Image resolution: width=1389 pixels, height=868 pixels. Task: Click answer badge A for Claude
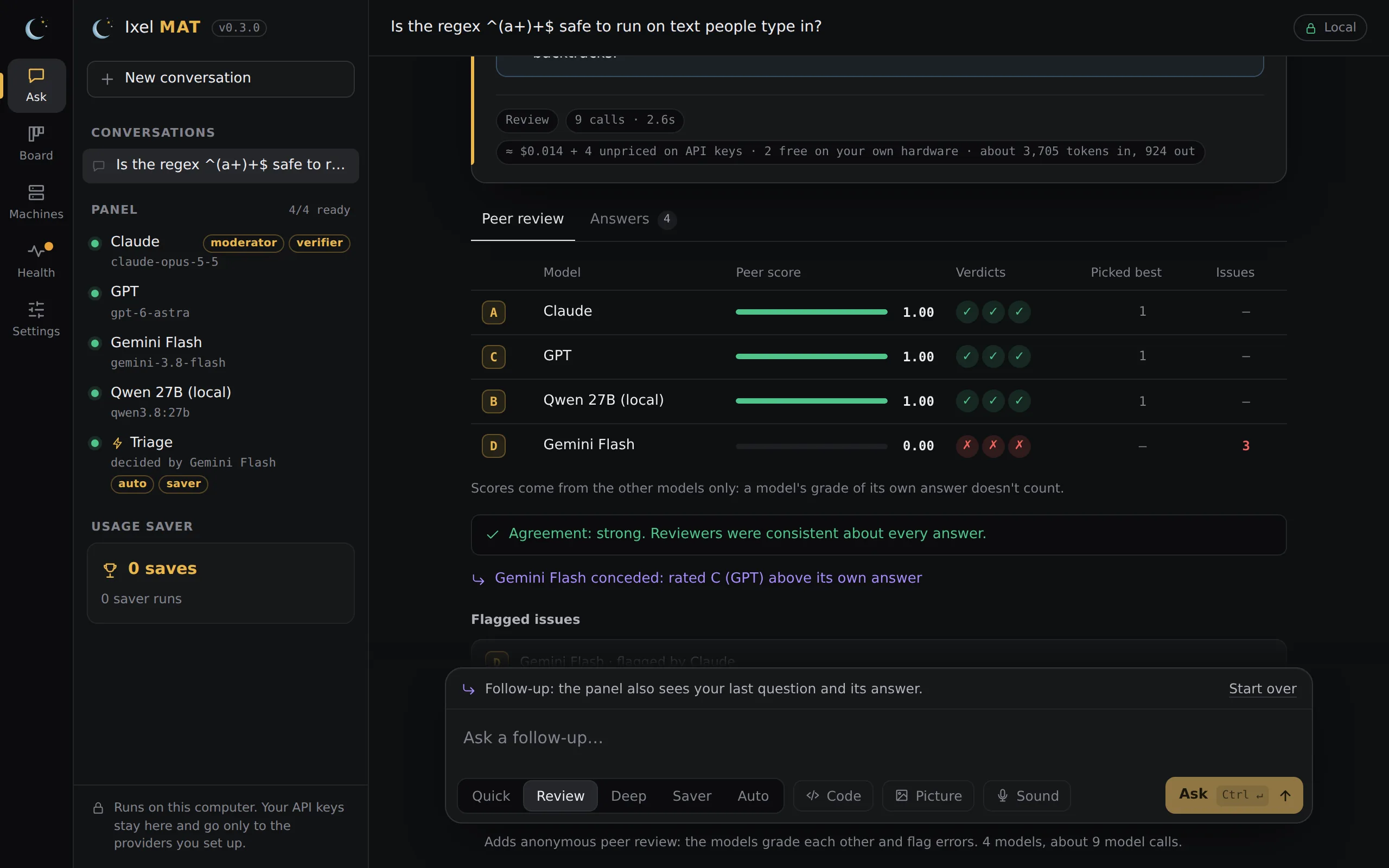click(x=493, y=312)
